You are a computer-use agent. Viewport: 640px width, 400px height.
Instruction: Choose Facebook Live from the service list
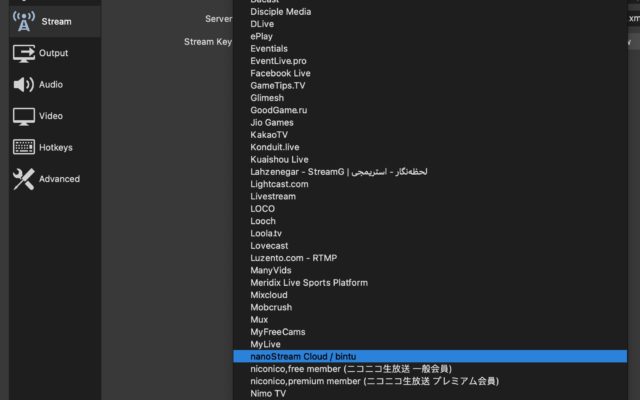pyautogui.click(x=280, y=73)
